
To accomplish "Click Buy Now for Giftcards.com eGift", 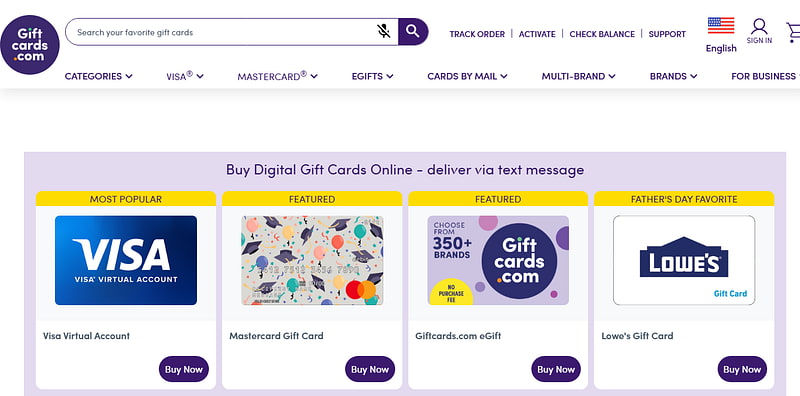I will (556, 369).
